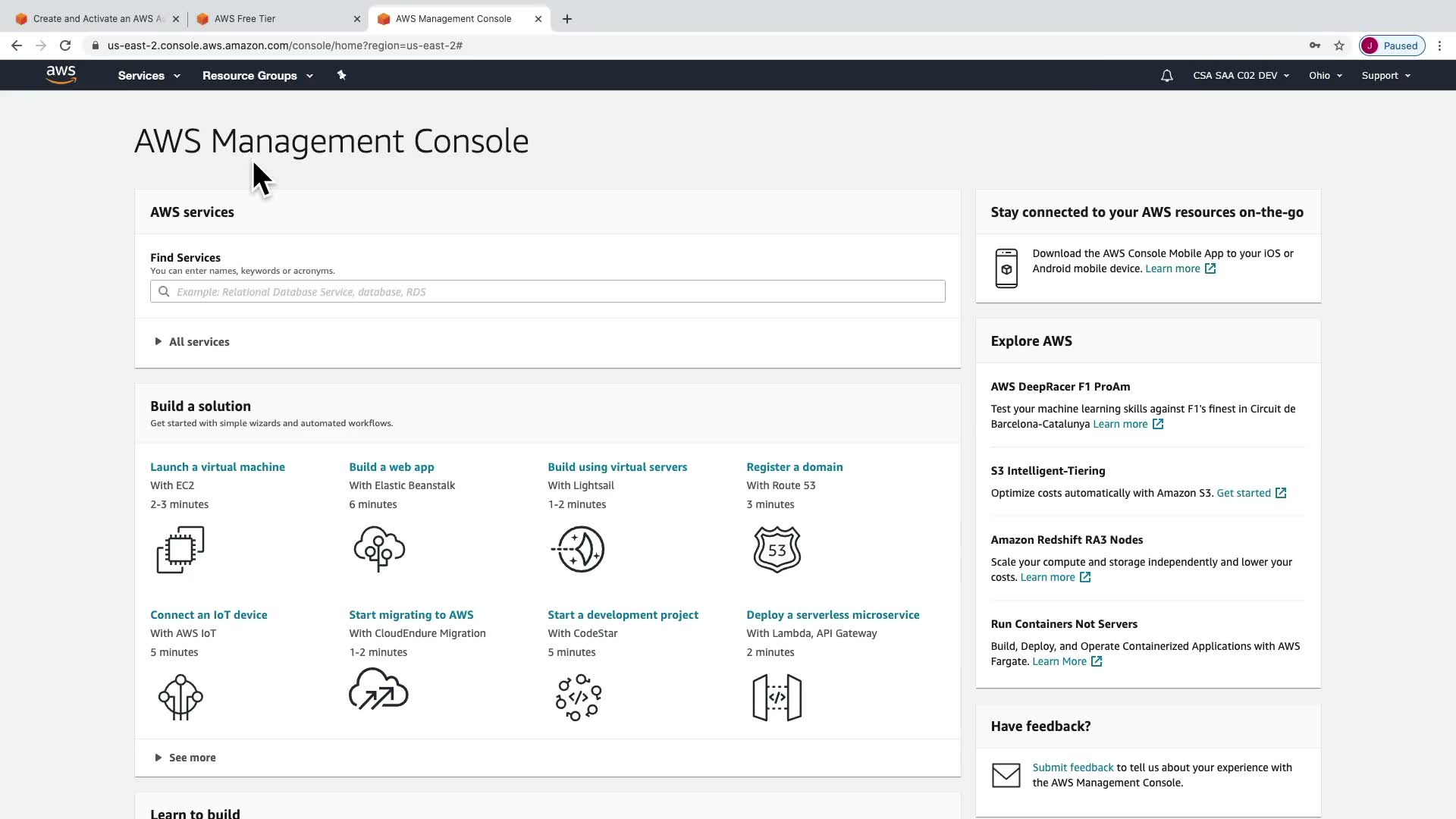
Task: Click the Route 53 shield icon
Action: (777, 550)
